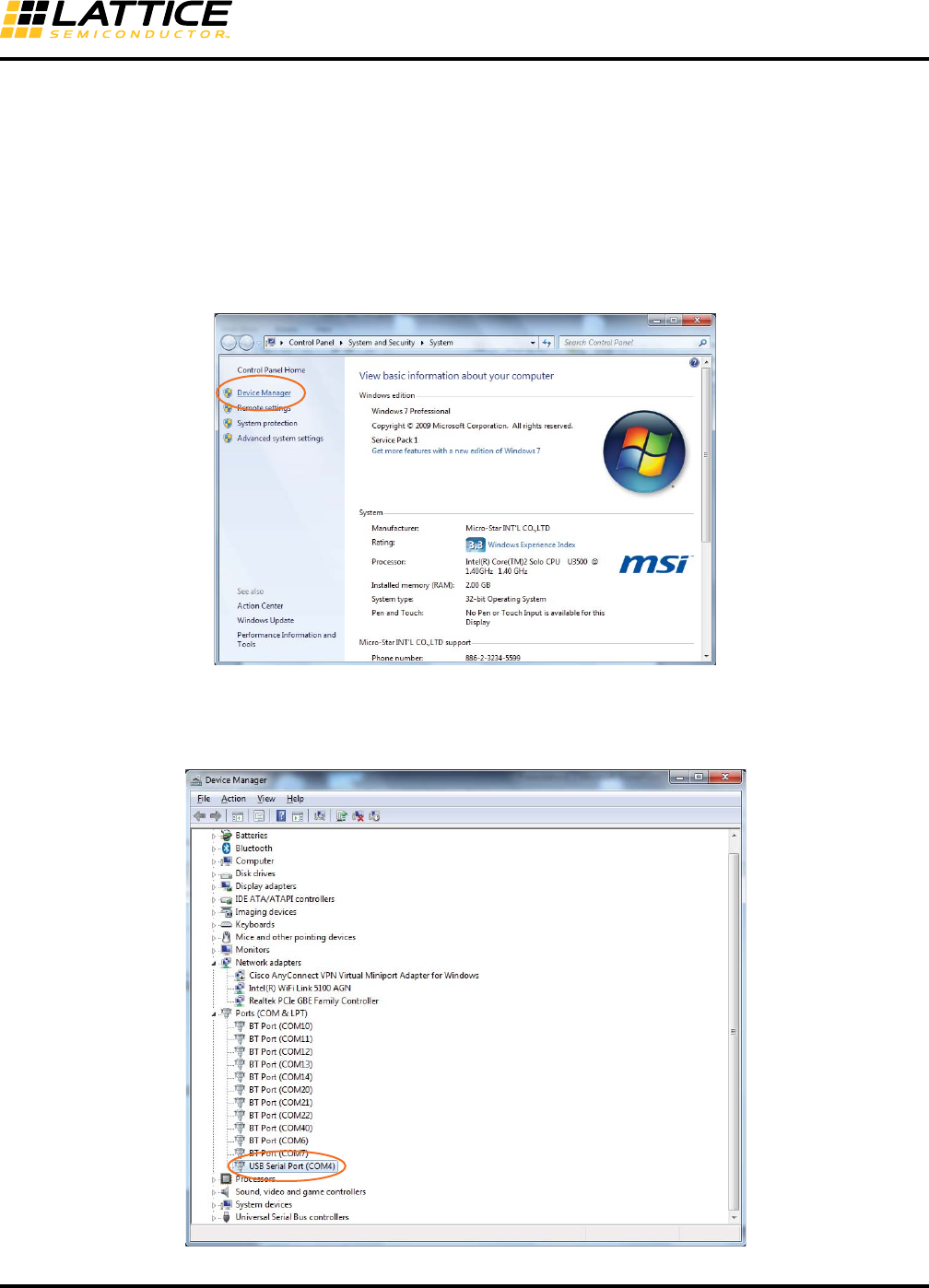Collapse the Ports (COM & LPT) node
The image size is (929, 1288).
214,1013
